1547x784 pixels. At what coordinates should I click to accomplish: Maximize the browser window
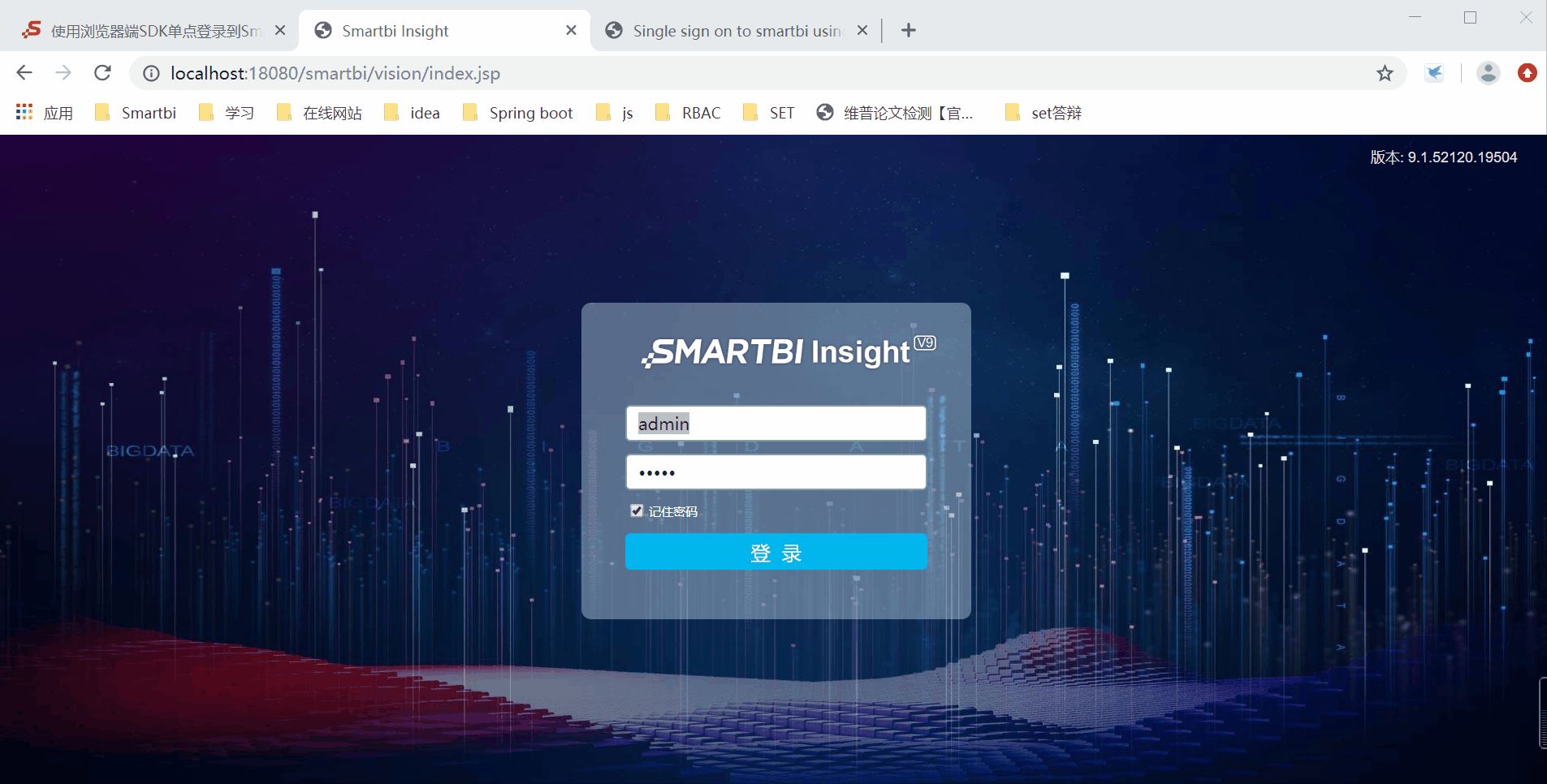(x=1470, y=18)
